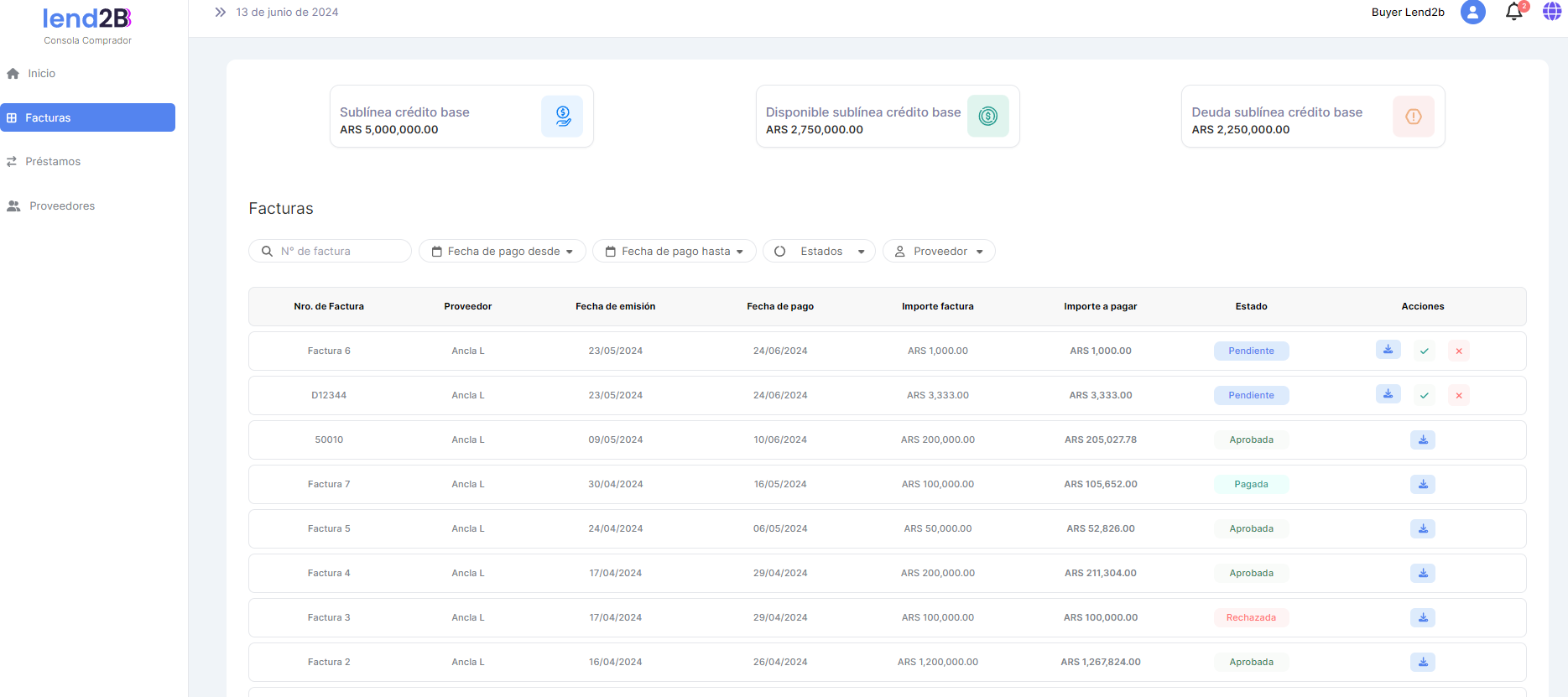Approve invoice D12344 with the checkmark
This screenshot has height=697, width=1568.
click(x=1424, y=395)
